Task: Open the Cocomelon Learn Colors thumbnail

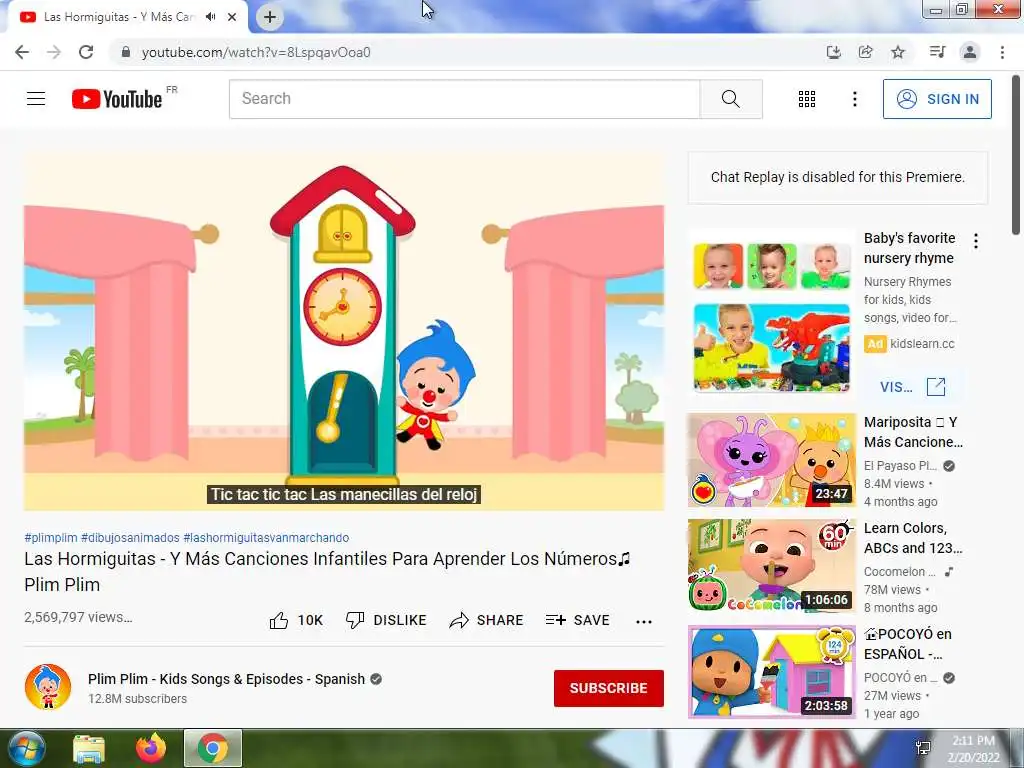Action: click(x=771, y=566)
